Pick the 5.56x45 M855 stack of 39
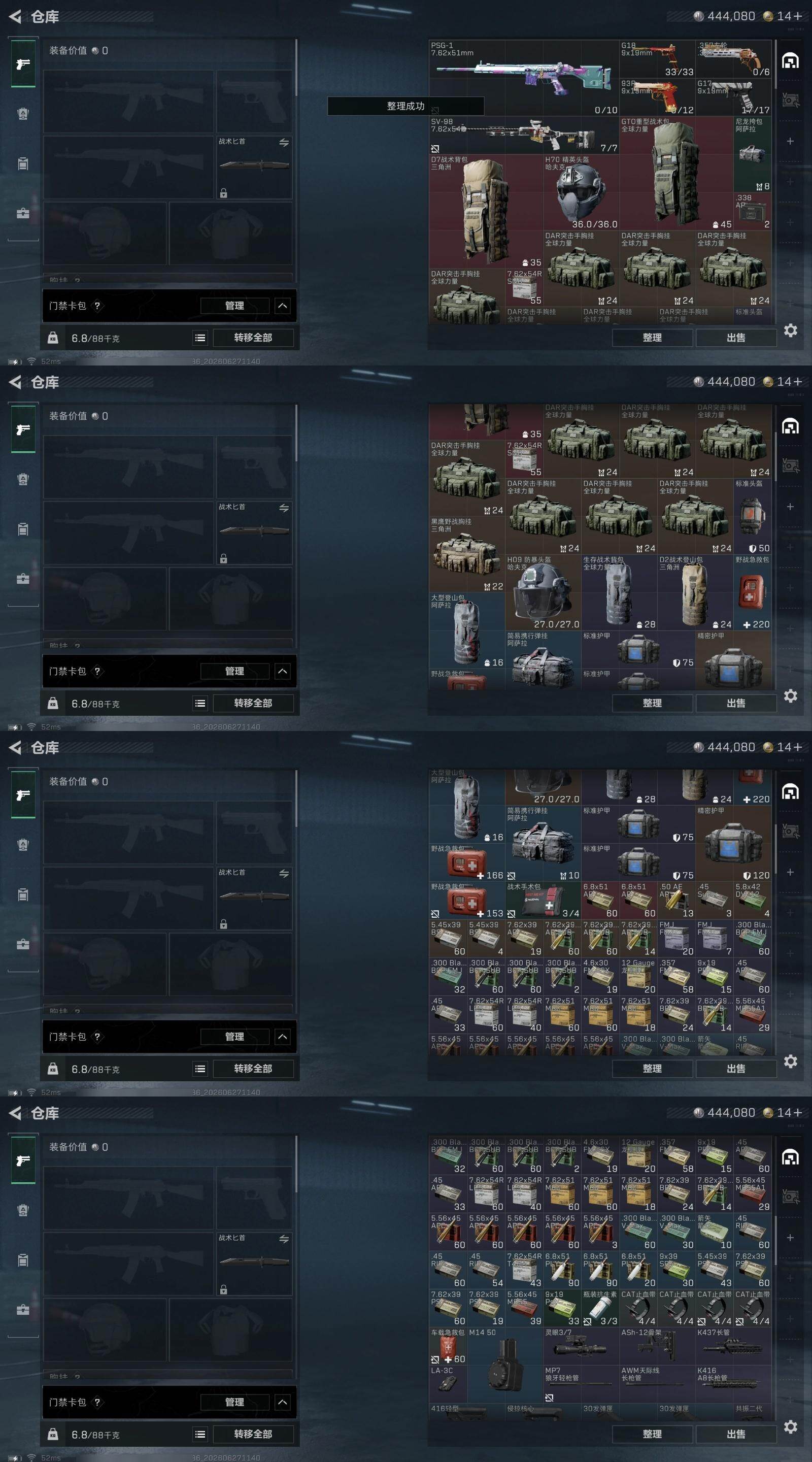This screenshot has width=812, height=1462. [524, 1309]
